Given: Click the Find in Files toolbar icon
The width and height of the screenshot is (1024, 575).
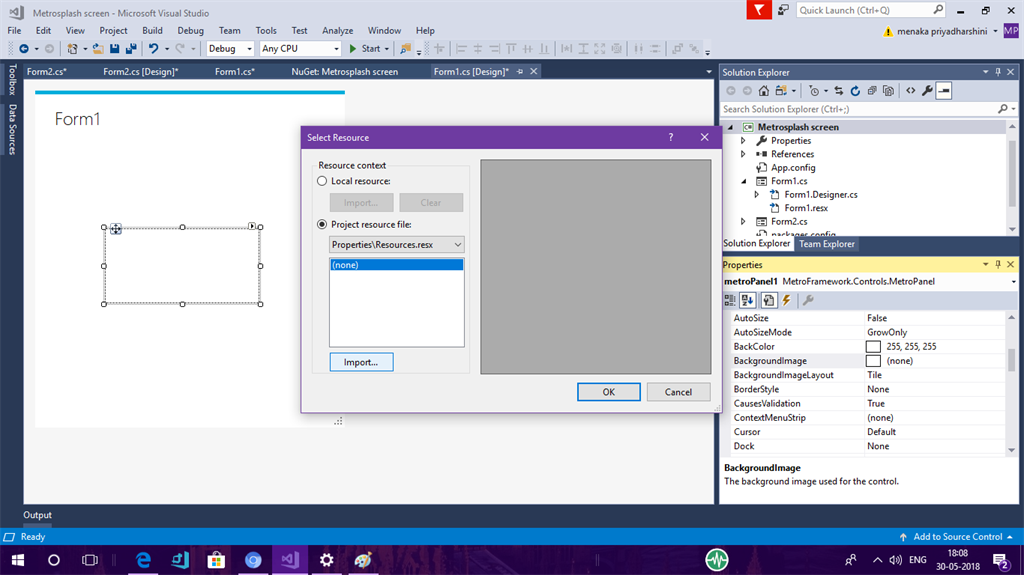Looking at the screenshot, I should tap(406, 48).
